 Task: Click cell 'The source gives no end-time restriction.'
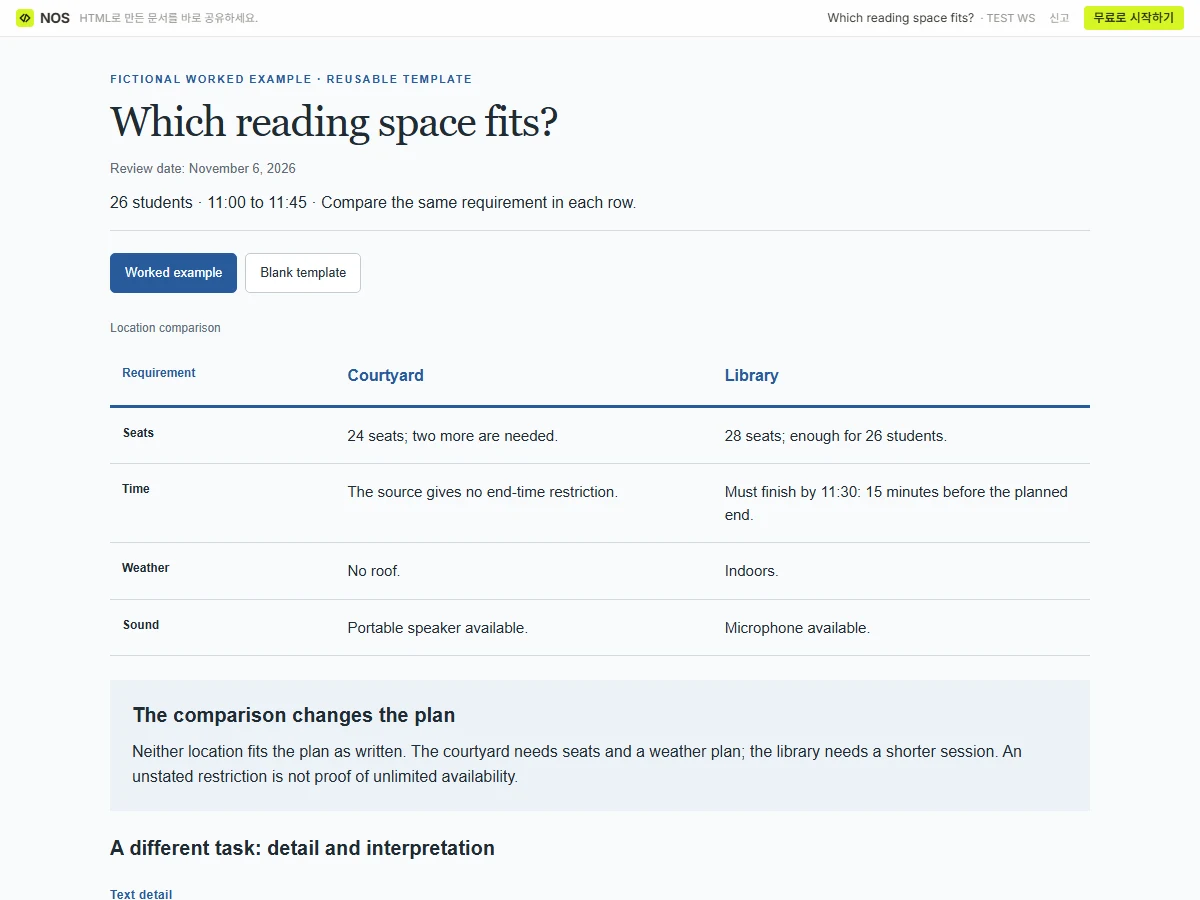coord(482,492)
